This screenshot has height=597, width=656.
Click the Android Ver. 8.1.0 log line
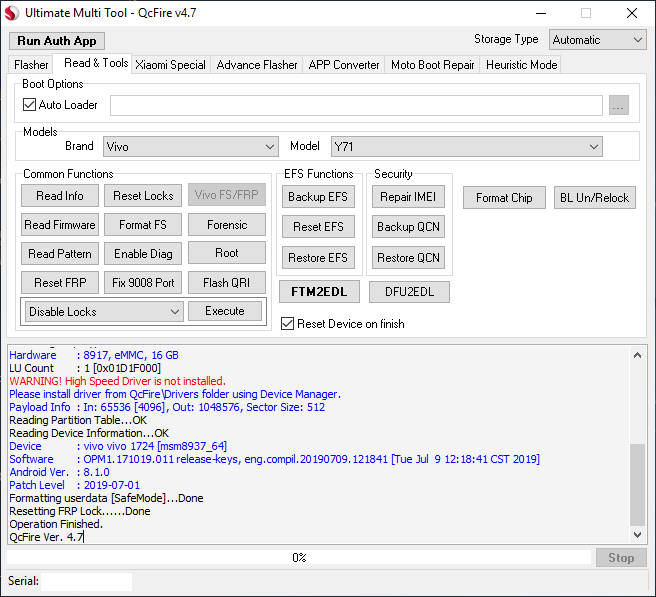[59, 472]
